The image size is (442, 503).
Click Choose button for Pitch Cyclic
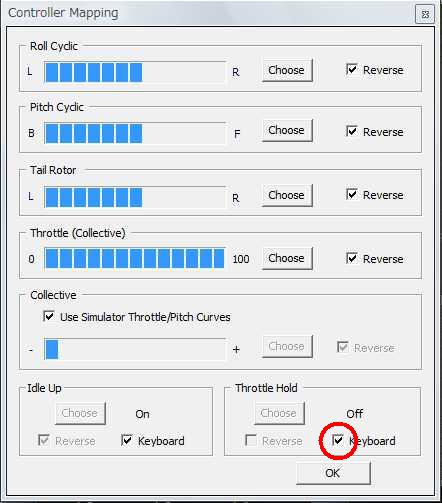point(287,130)
